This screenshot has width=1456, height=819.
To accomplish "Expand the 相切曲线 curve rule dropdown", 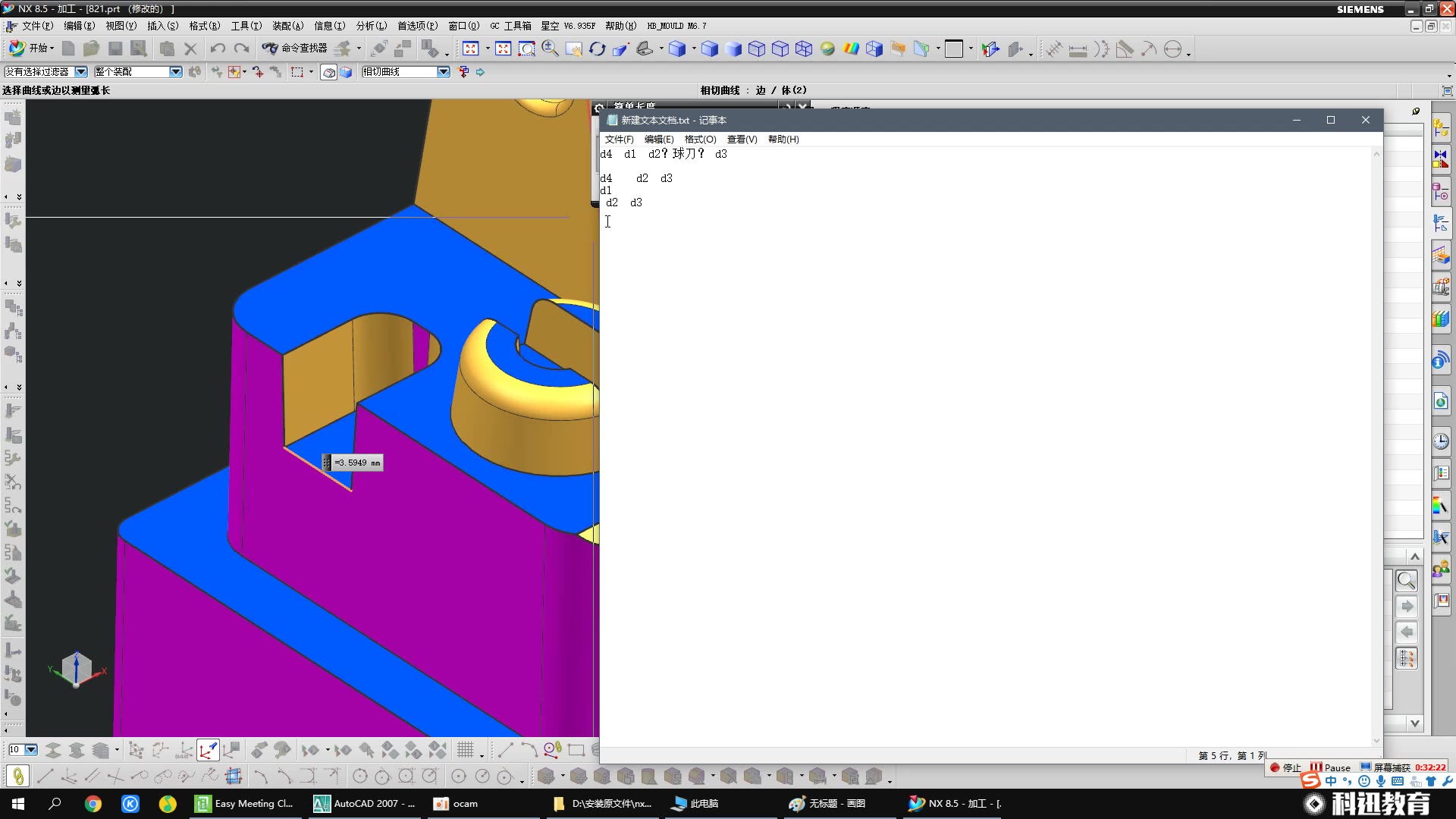I will (444, 72).
